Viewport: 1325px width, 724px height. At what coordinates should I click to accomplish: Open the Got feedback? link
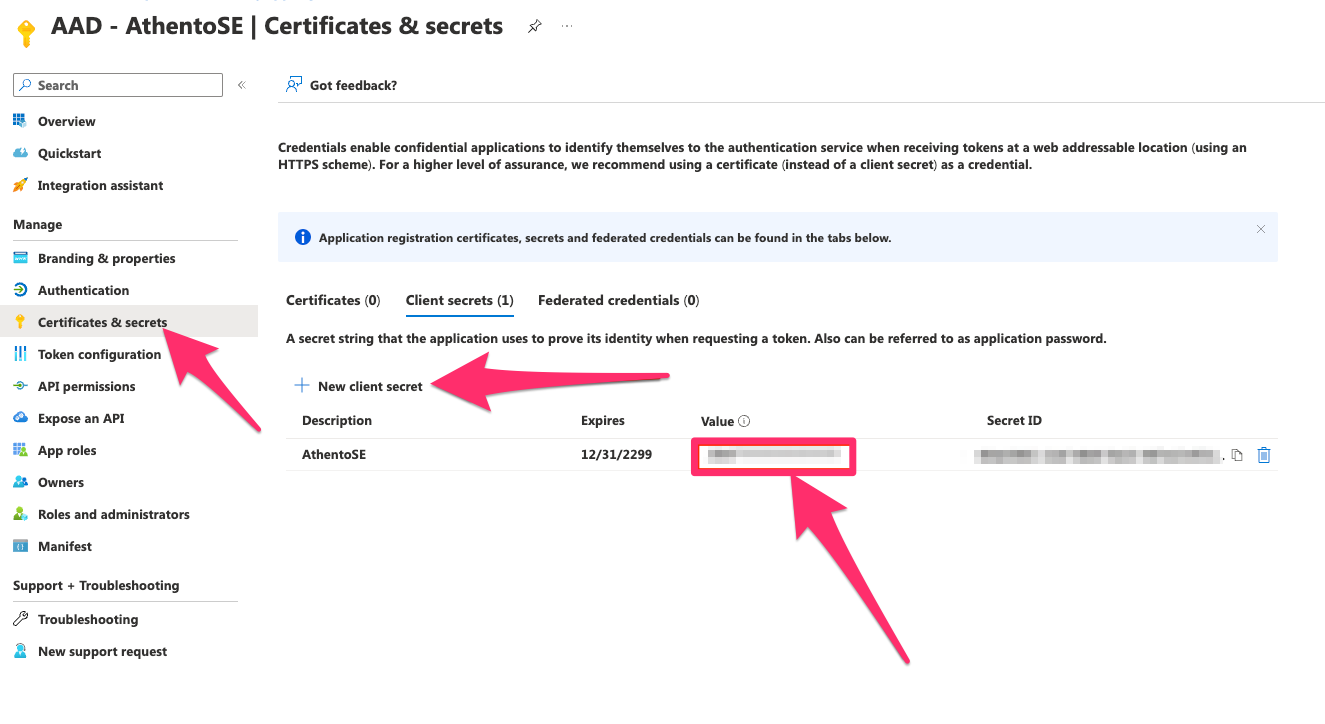tap(352, 84)
